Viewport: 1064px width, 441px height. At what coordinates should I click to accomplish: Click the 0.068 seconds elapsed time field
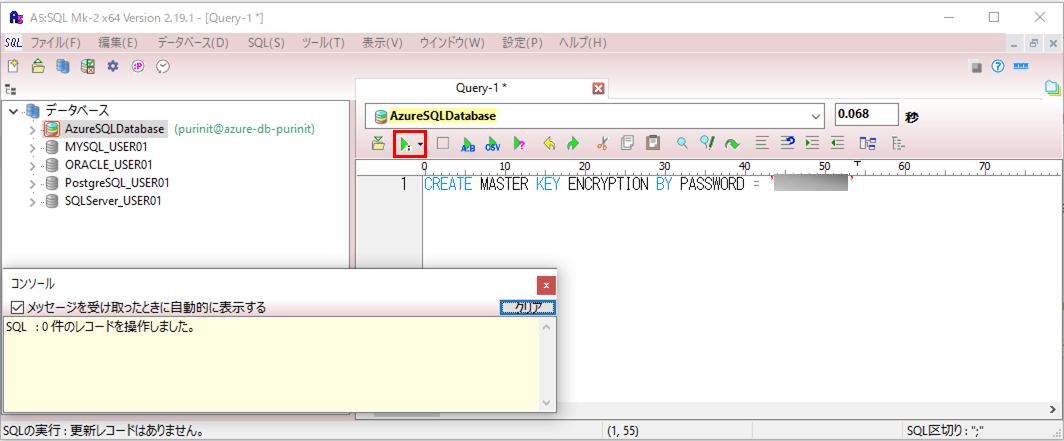867,116
